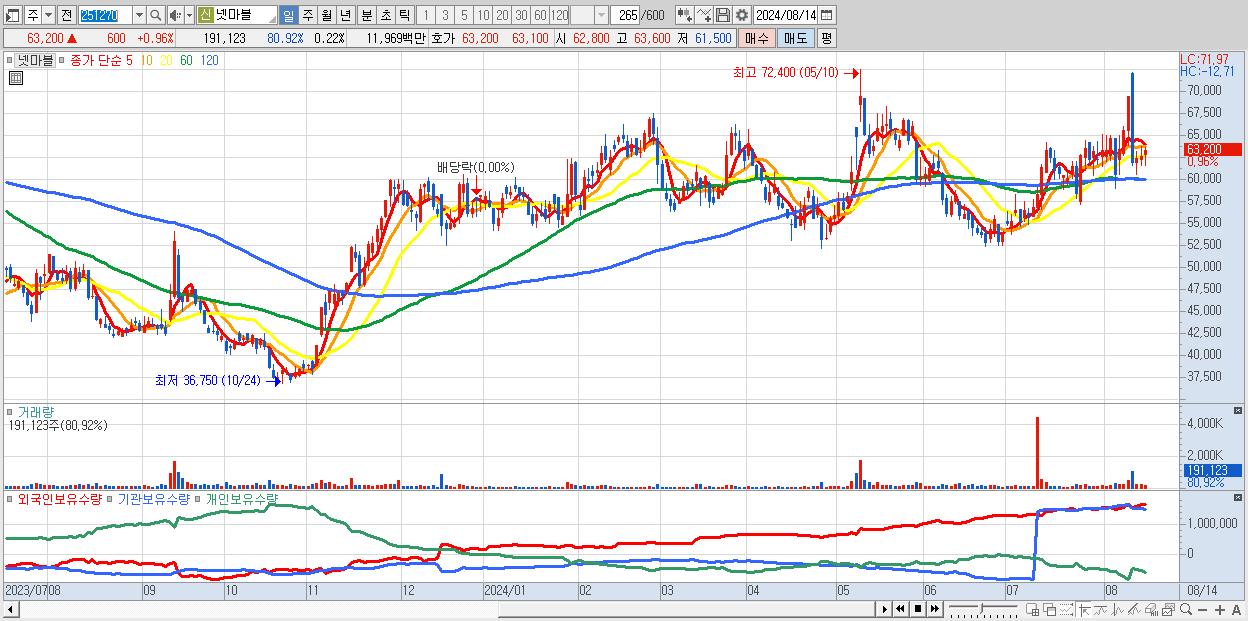This screenshot has height=621, width=1248.
Task: Click the 3D bar chart icon
Action: [x=1151, y=609]
